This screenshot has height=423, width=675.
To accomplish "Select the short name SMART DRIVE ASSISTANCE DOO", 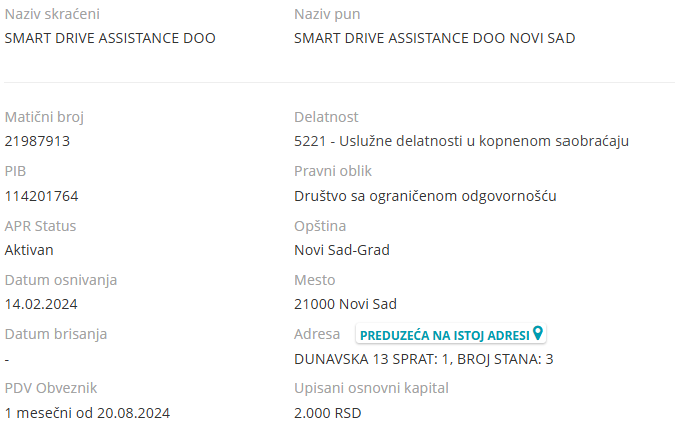I will pyautogui.click(x=110, y=38).
